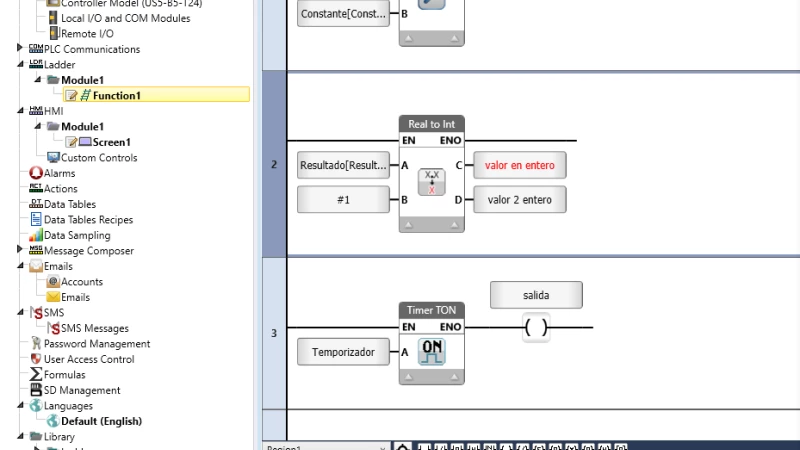Open Screen1 under HMI Module1

[112, 142]
